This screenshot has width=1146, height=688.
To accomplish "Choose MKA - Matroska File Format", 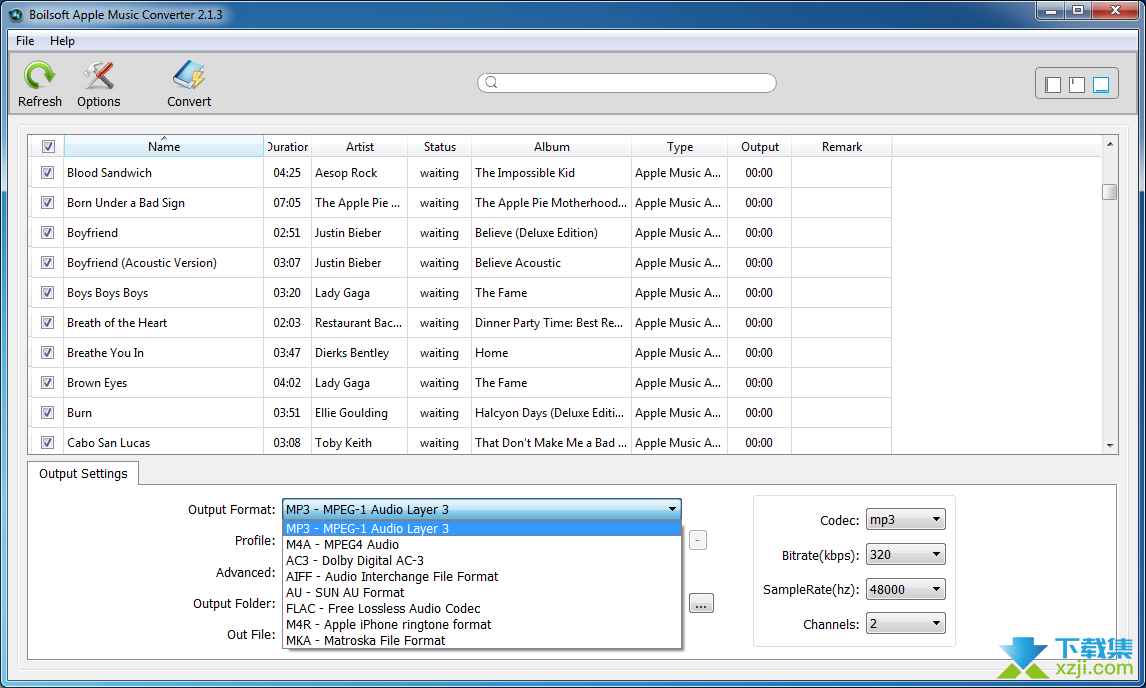I will click(x=482, y=641).
